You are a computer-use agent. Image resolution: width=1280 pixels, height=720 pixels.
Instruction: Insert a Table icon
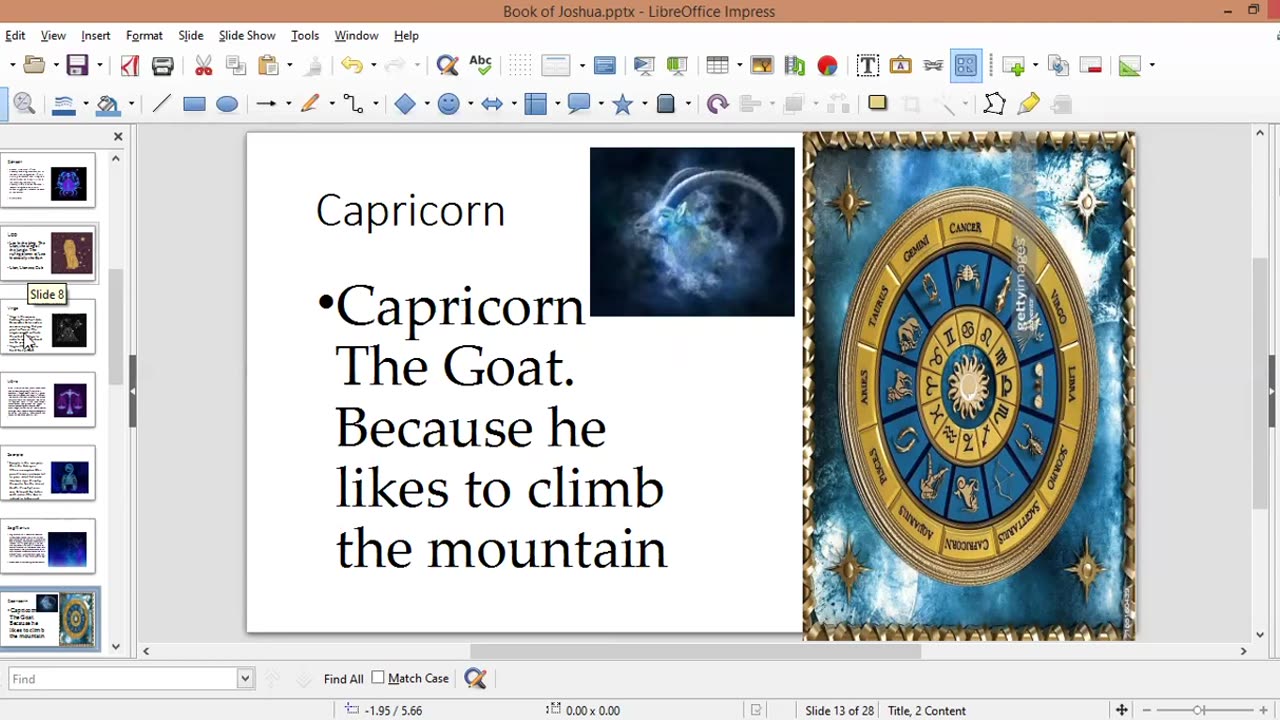[717, 65]
